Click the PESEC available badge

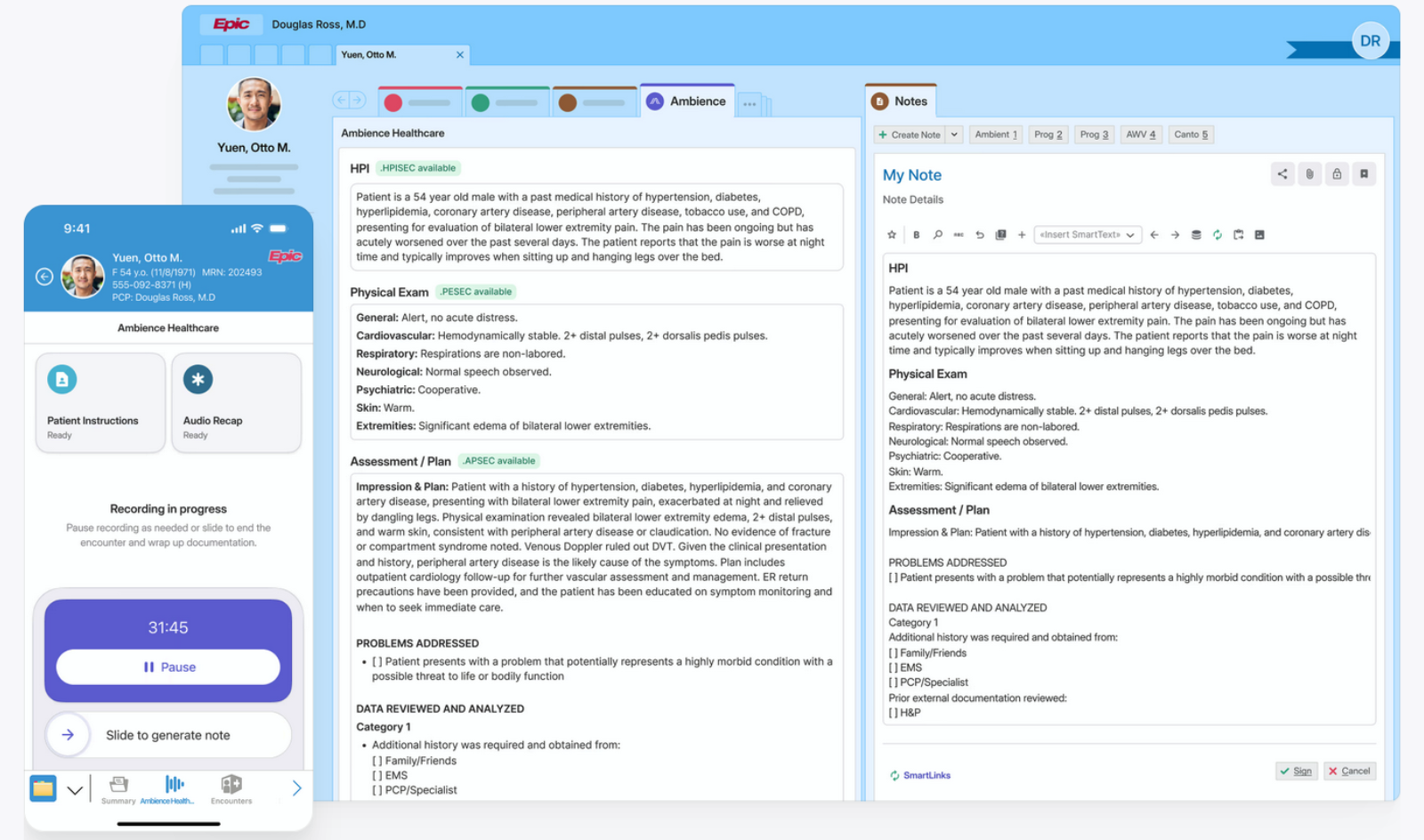coord(476,292)
